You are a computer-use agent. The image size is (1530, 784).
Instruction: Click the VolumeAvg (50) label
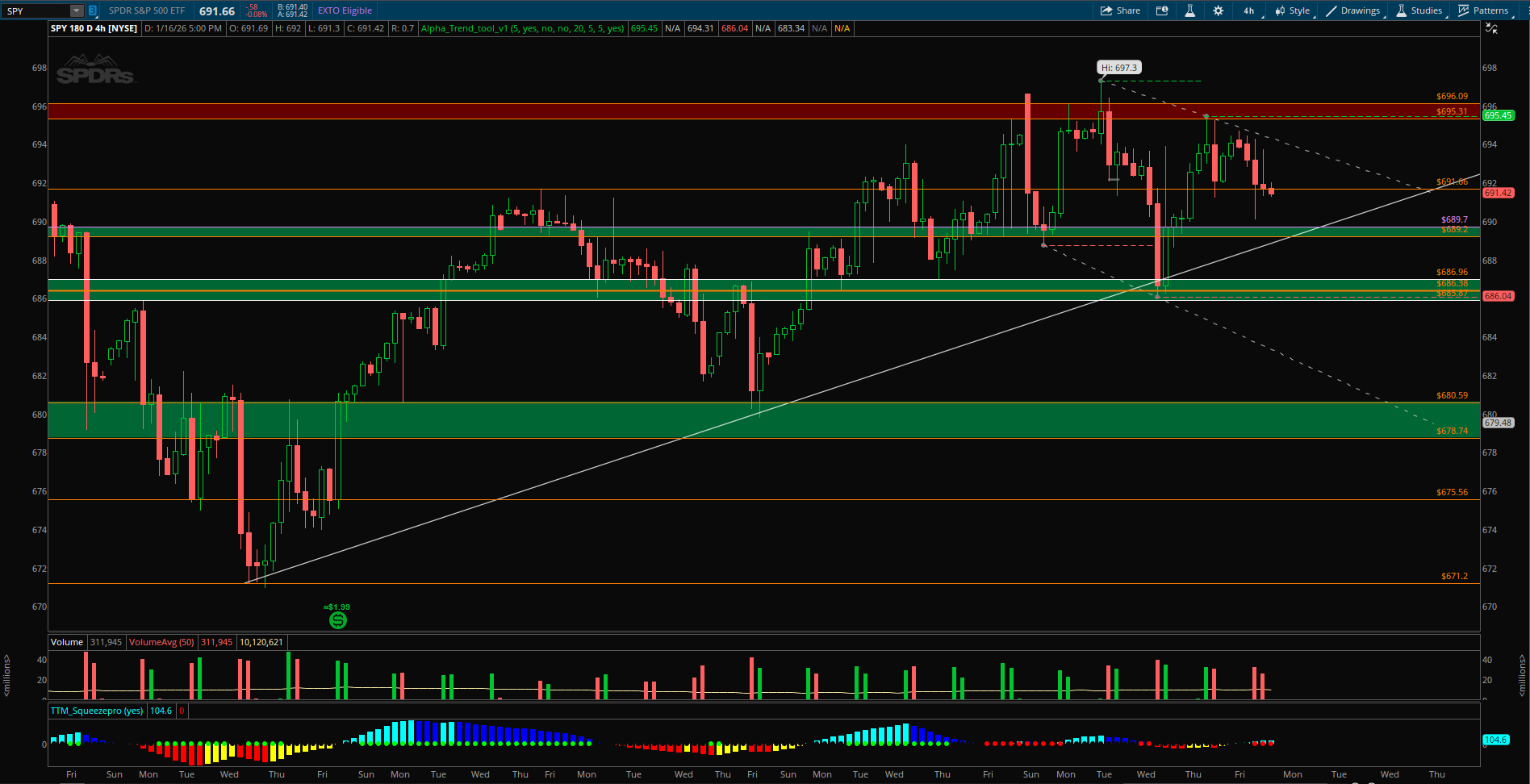tap(161, 642)
